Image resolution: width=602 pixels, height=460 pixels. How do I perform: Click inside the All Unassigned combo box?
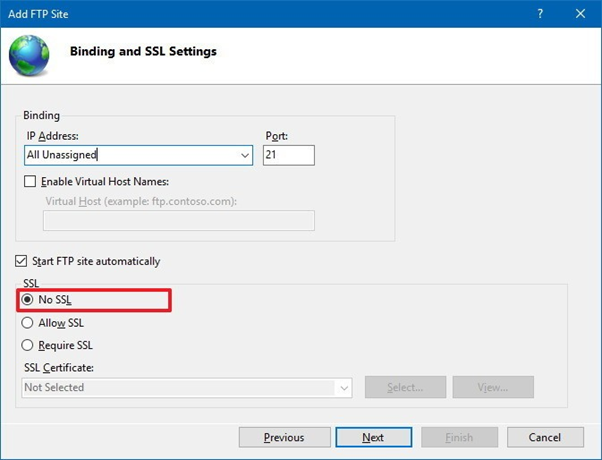[x=138, y=155]
